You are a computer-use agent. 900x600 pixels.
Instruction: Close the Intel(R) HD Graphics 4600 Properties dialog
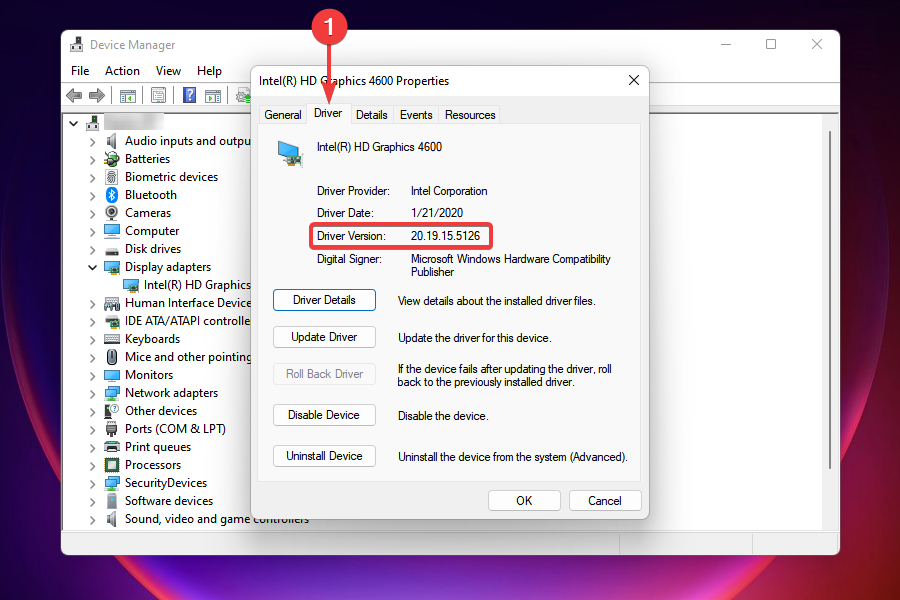click(634, 80)
